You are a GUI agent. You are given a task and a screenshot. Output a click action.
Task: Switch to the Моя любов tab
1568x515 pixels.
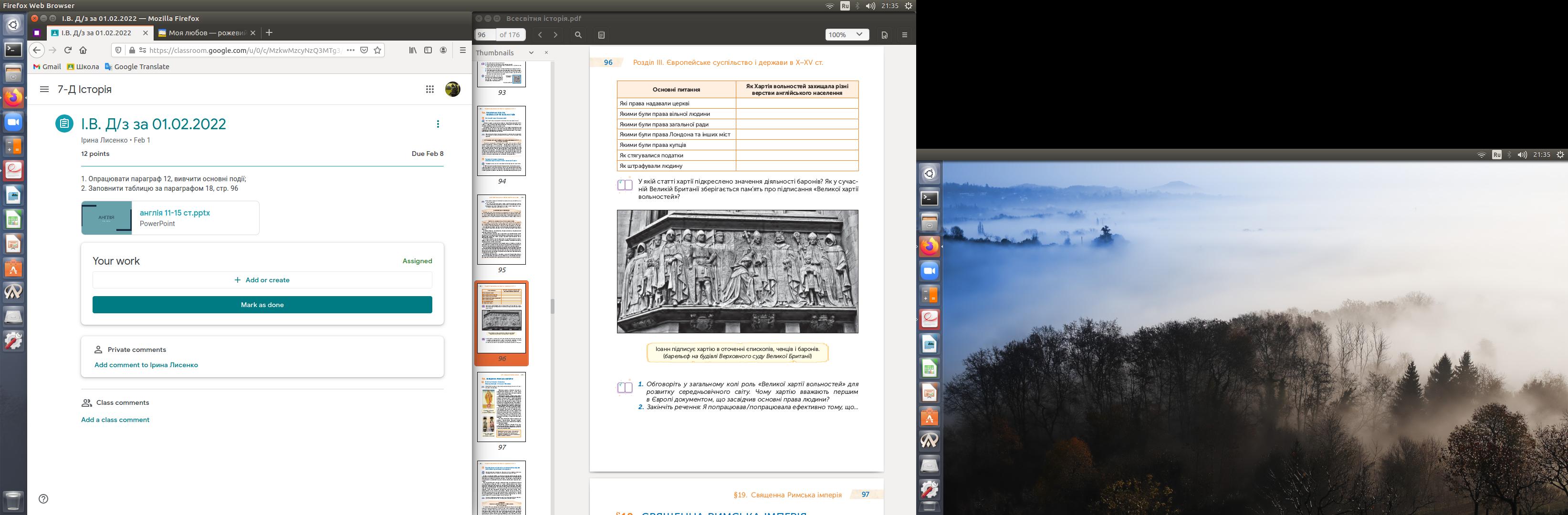point(206,33)
